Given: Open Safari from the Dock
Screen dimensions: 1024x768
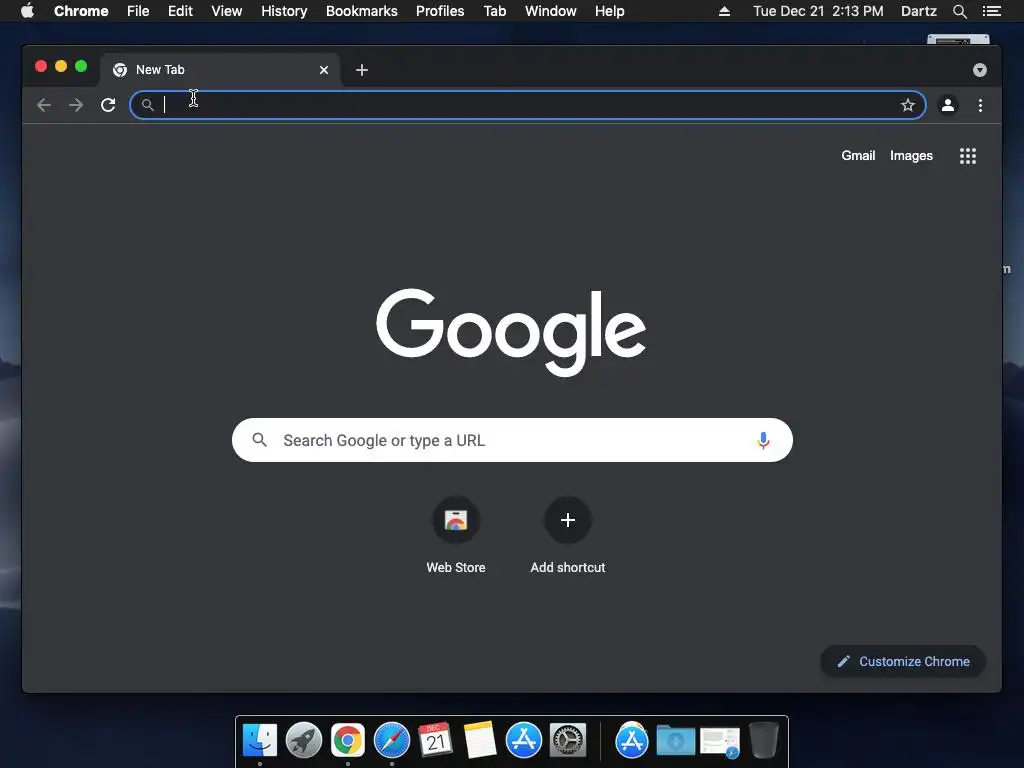Looking at the screenshot, I should [x=392, y=741].
